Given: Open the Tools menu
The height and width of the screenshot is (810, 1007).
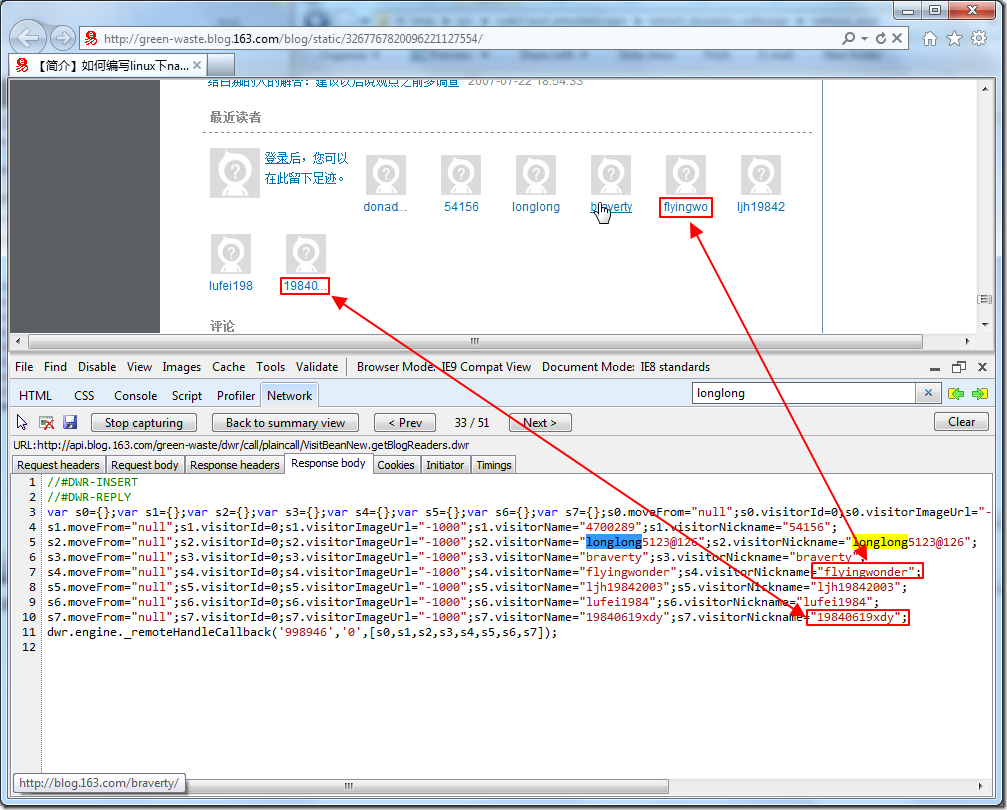Looking at the screenshot, I should pyautogui.click(x=270, y=367).
